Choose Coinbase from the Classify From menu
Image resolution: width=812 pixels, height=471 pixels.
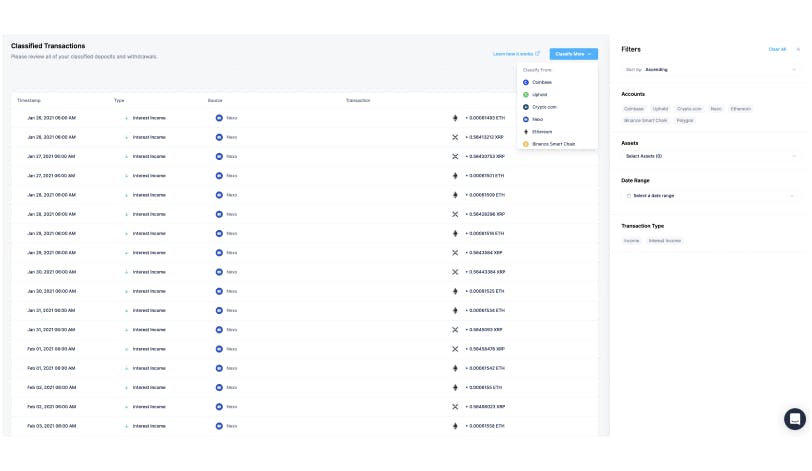[x=557, y=82]
